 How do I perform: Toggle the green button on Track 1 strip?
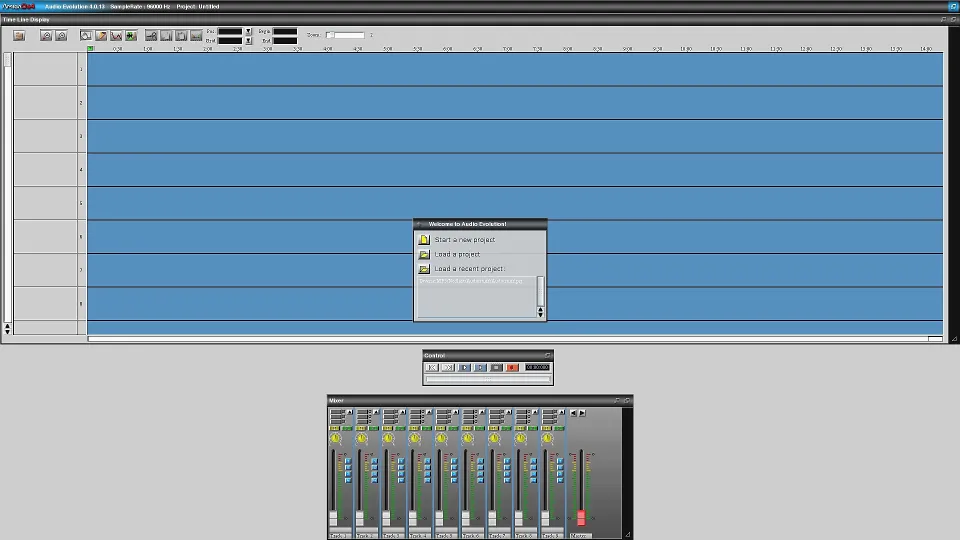coord(346,428)
